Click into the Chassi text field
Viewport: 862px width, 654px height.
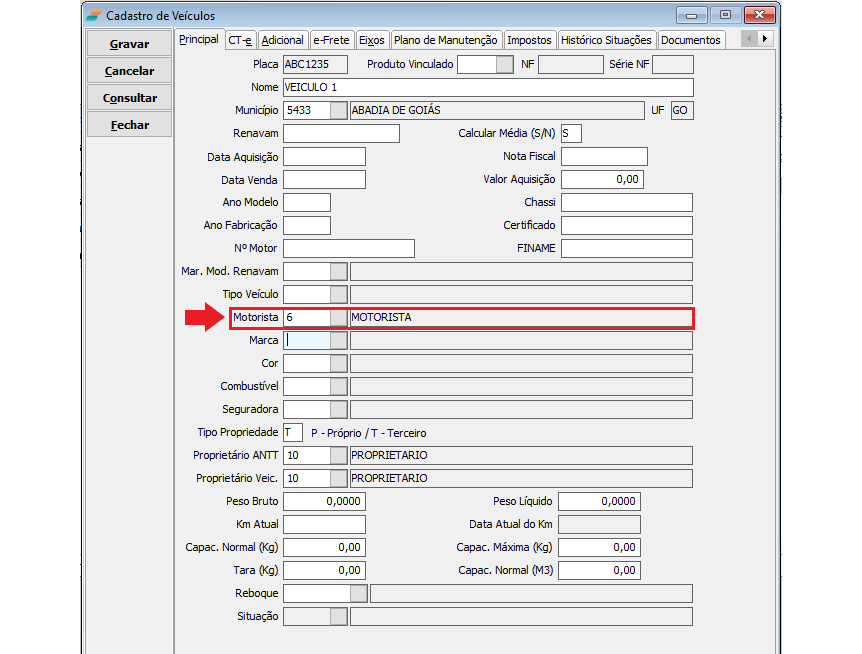tap(626, 203)
